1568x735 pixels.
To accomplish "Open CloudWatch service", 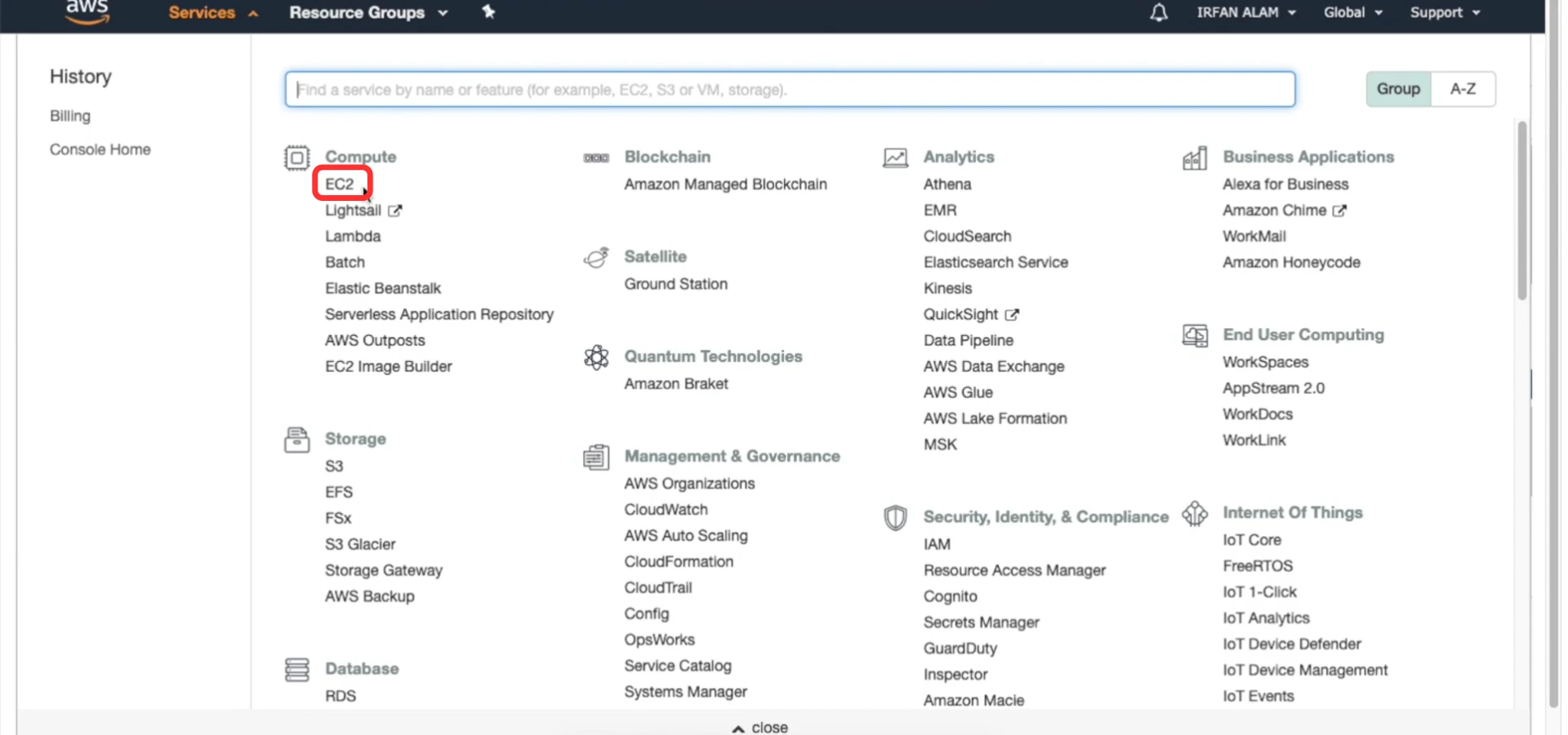I will 666,510.
